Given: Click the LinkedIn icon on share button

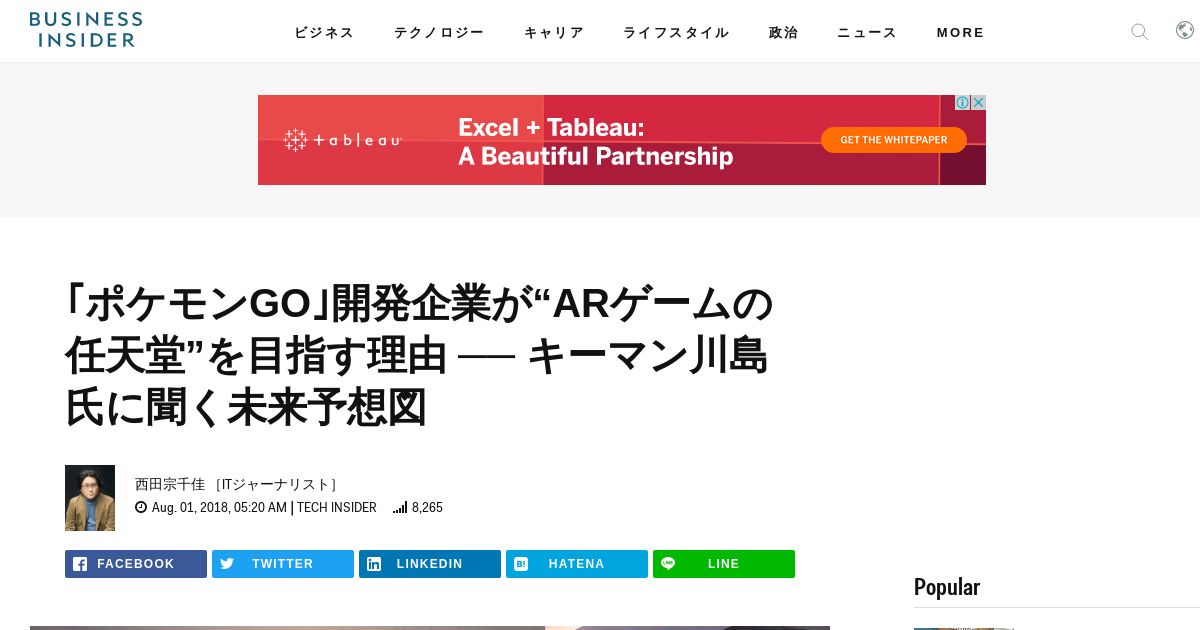Looking at the screenshot, I should [x=374, y=564].
